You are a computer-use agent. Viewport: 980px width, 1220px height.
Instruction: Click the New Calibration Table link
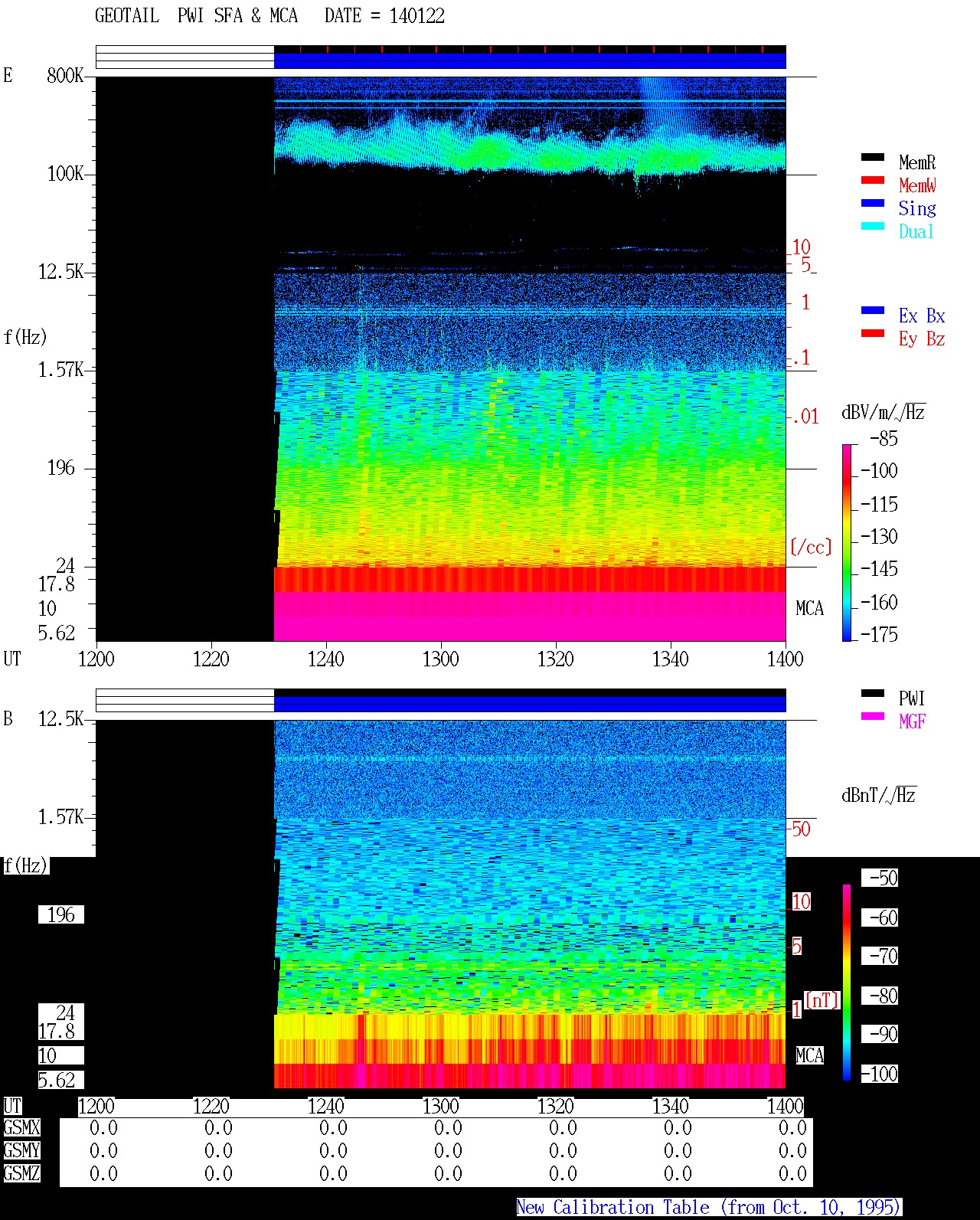tap(709, 1208)
